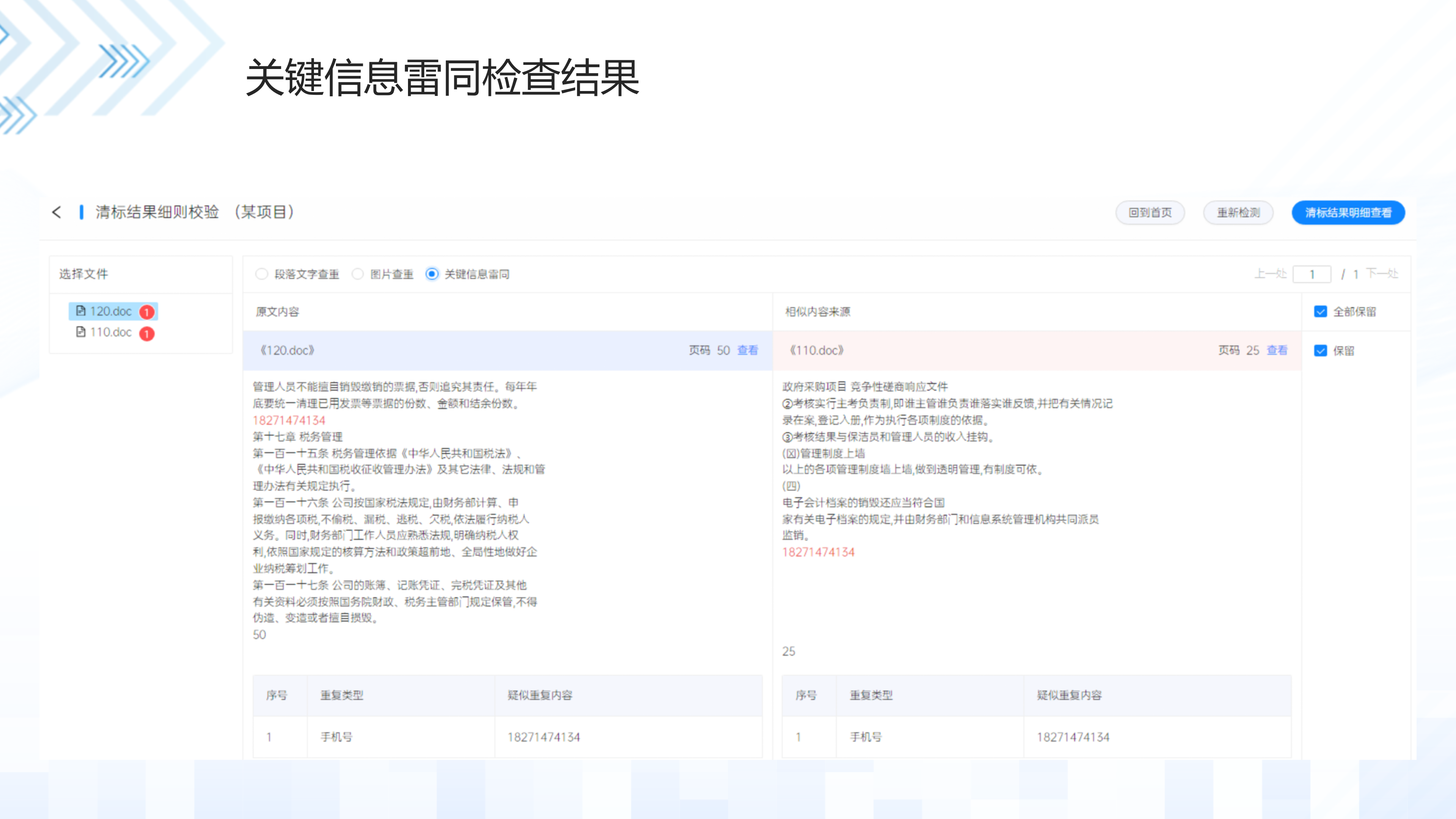1456x819 pixels.
Task: Click 相似内容来源 column header
Action: (817, 311)
